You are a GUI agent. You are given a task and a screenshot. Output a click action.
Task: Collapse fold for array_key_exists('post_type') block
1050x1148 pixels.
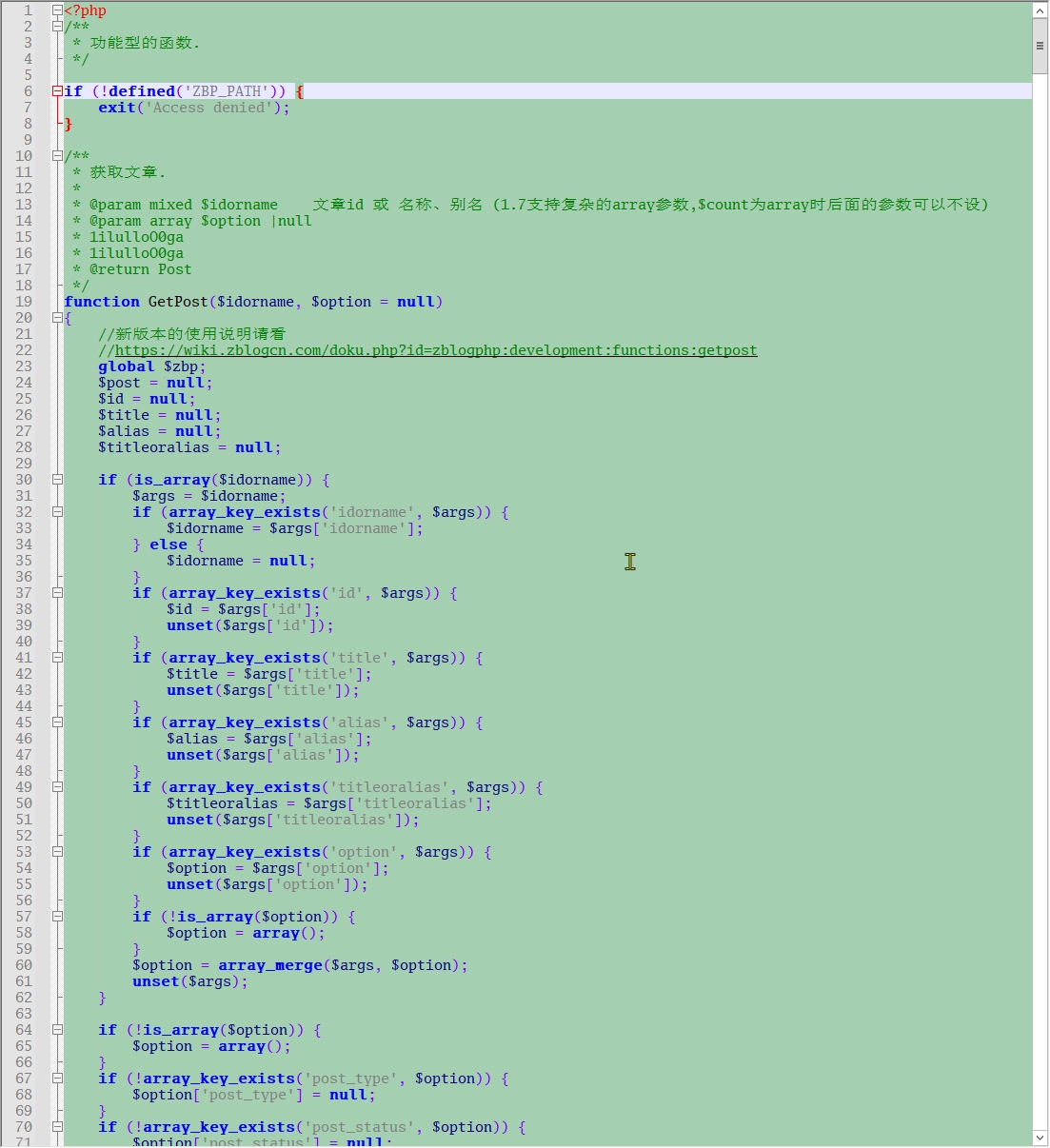57,1079
